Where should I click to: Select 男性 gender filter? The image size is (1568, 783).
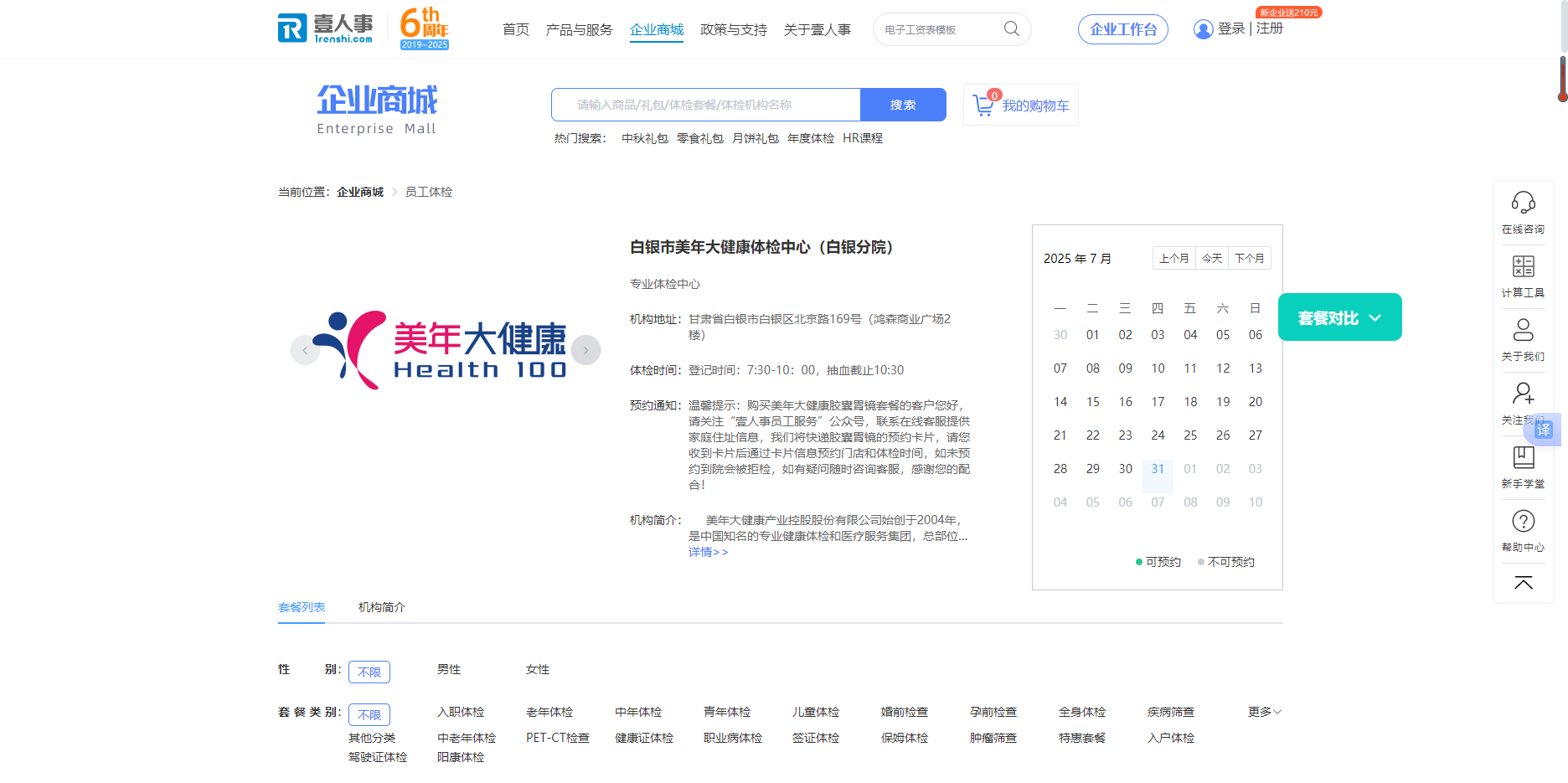click(449, 669)
